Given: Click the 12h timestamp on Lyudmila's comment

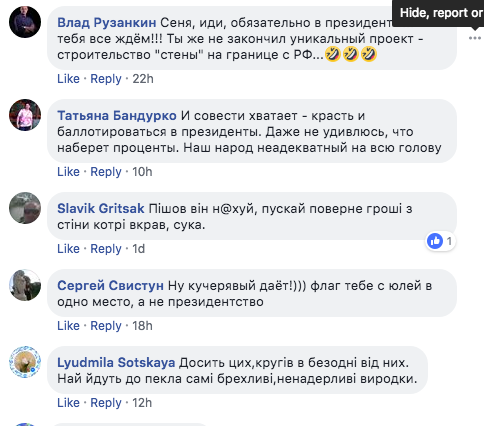Looking at the screenshot, I should pyautogui.click(x=142, y=403).
